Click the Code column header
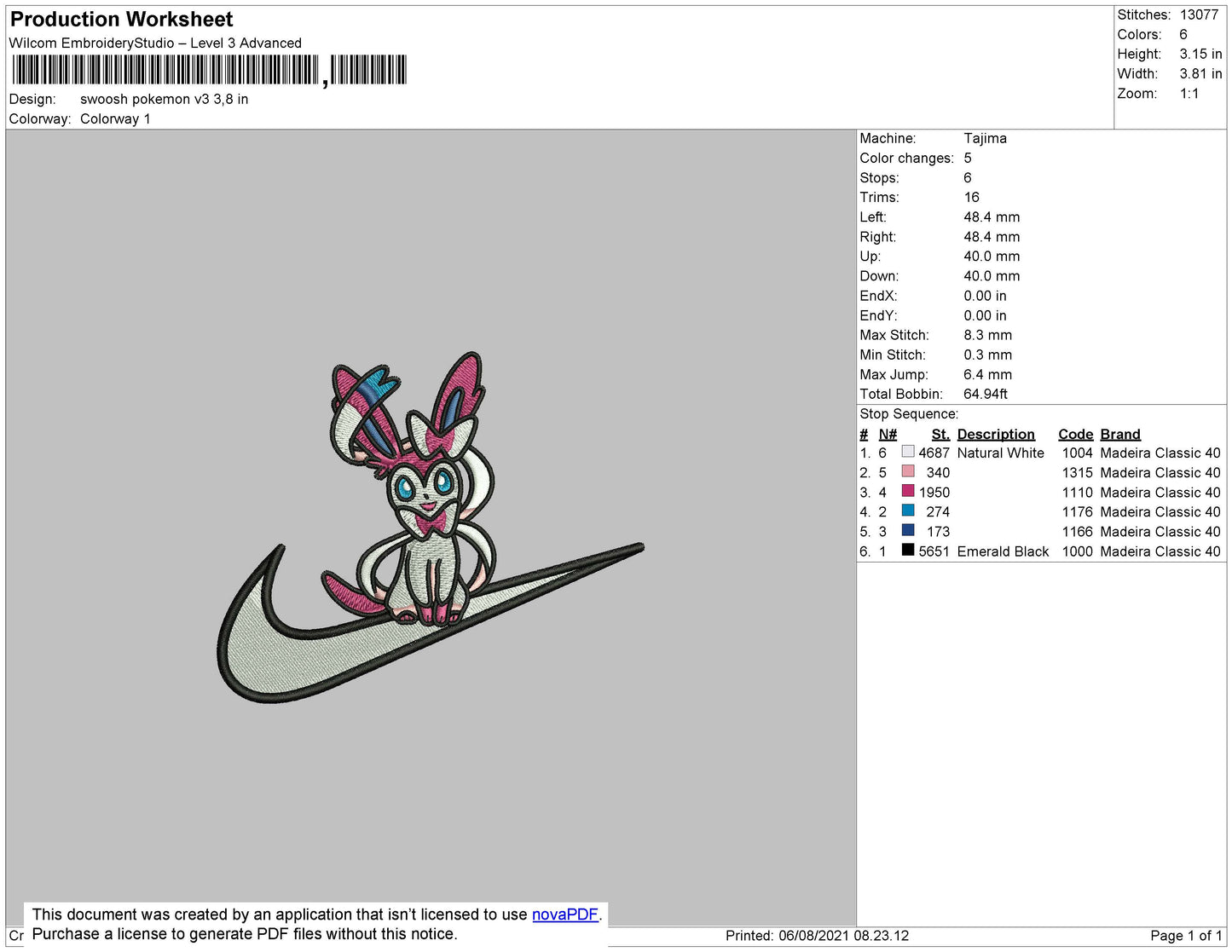The height and width of the screenshot is (952, 1232). point(1075,434)
